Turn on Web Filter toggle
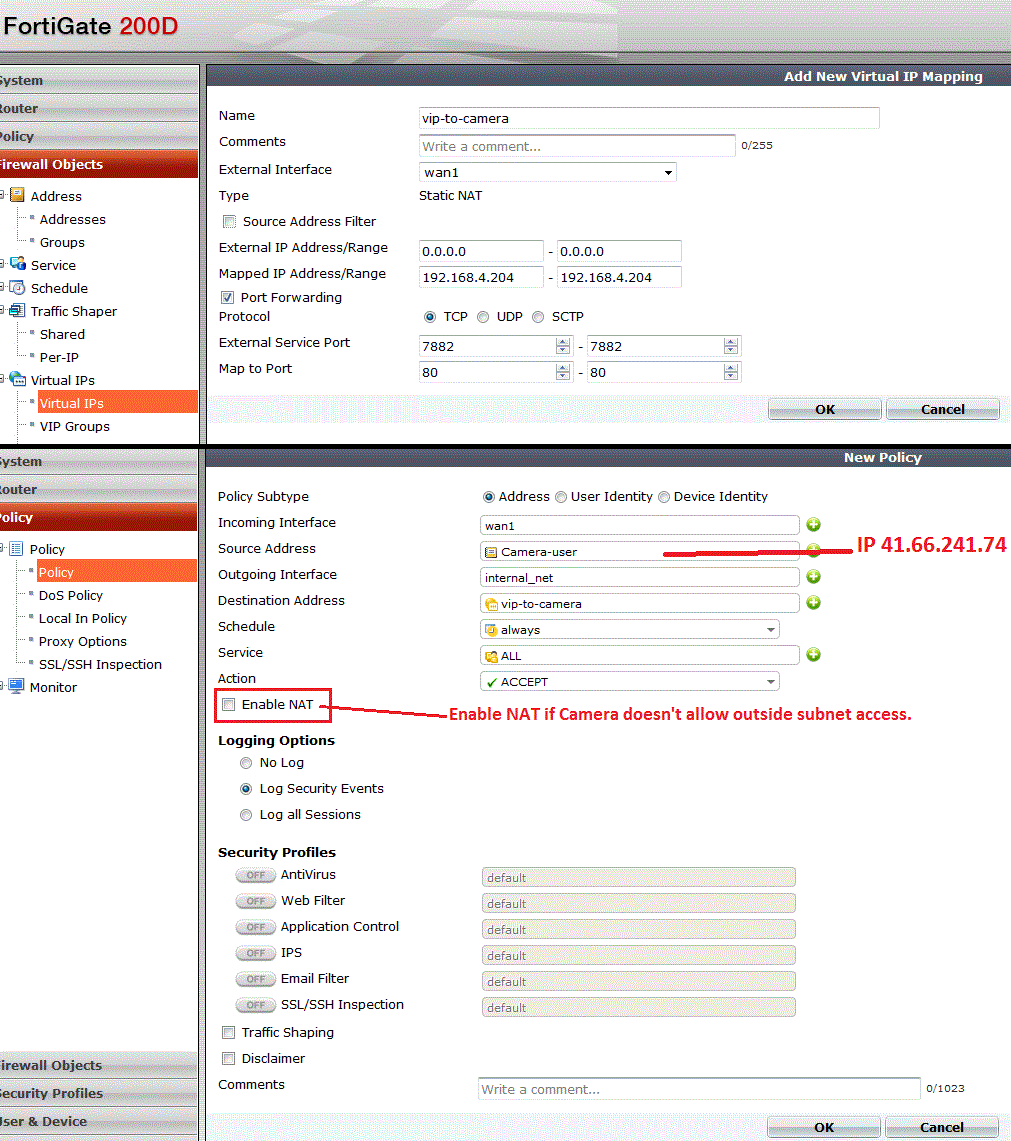The width and height of the screenshot is (1011, 1141). pos(255,901)
